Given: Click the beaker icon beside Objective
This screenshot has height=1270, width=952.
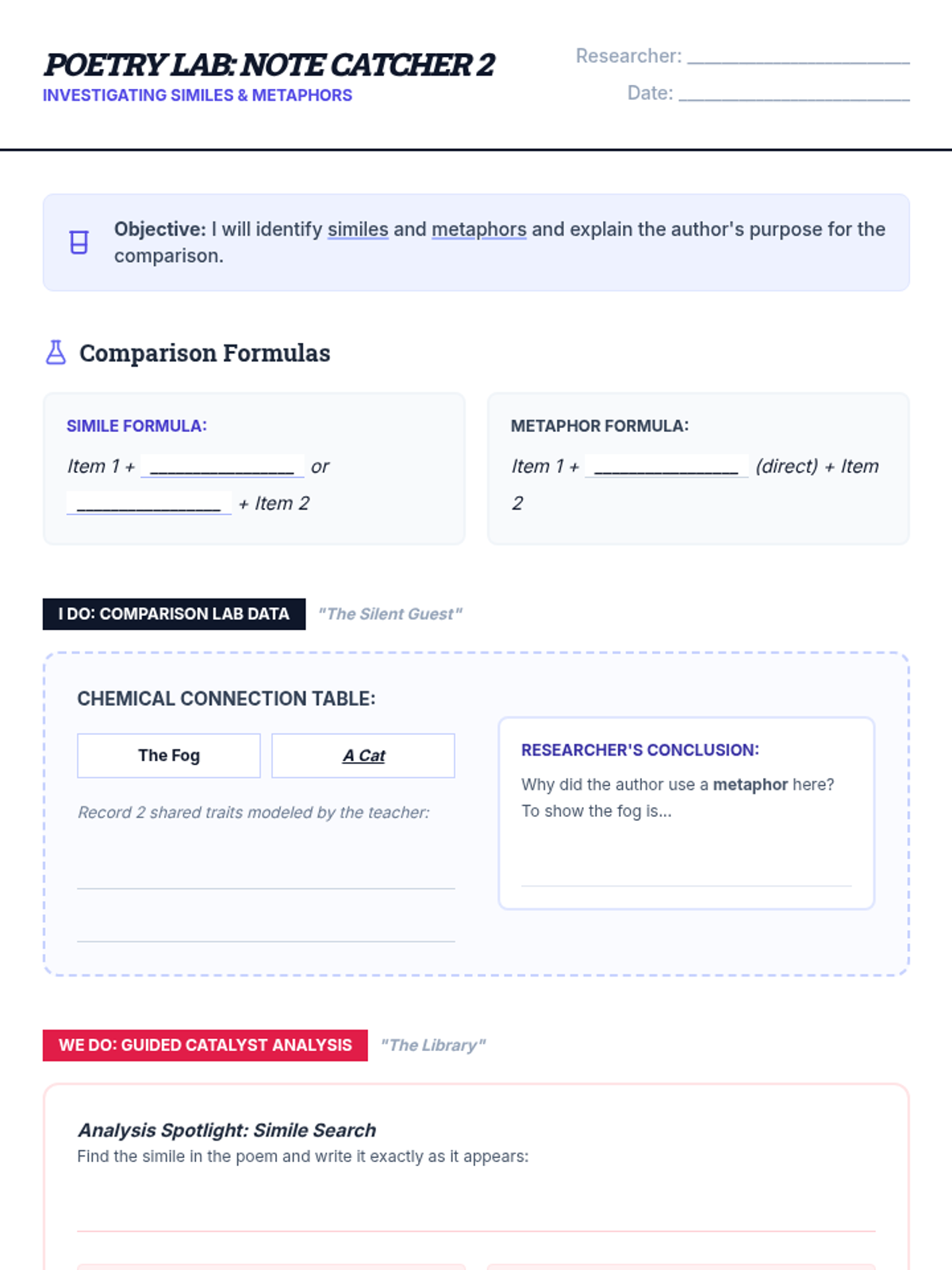Looking at the screenshot, I should pos(79,242).
